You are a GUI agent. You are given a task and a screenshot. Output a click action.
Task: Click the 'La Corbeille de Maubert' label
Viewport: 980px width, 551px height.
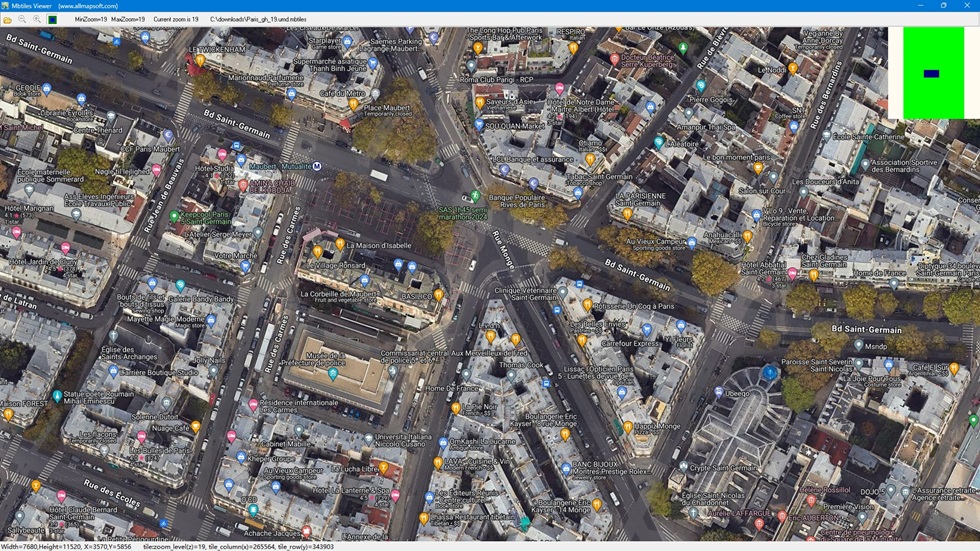click(337, 294)
